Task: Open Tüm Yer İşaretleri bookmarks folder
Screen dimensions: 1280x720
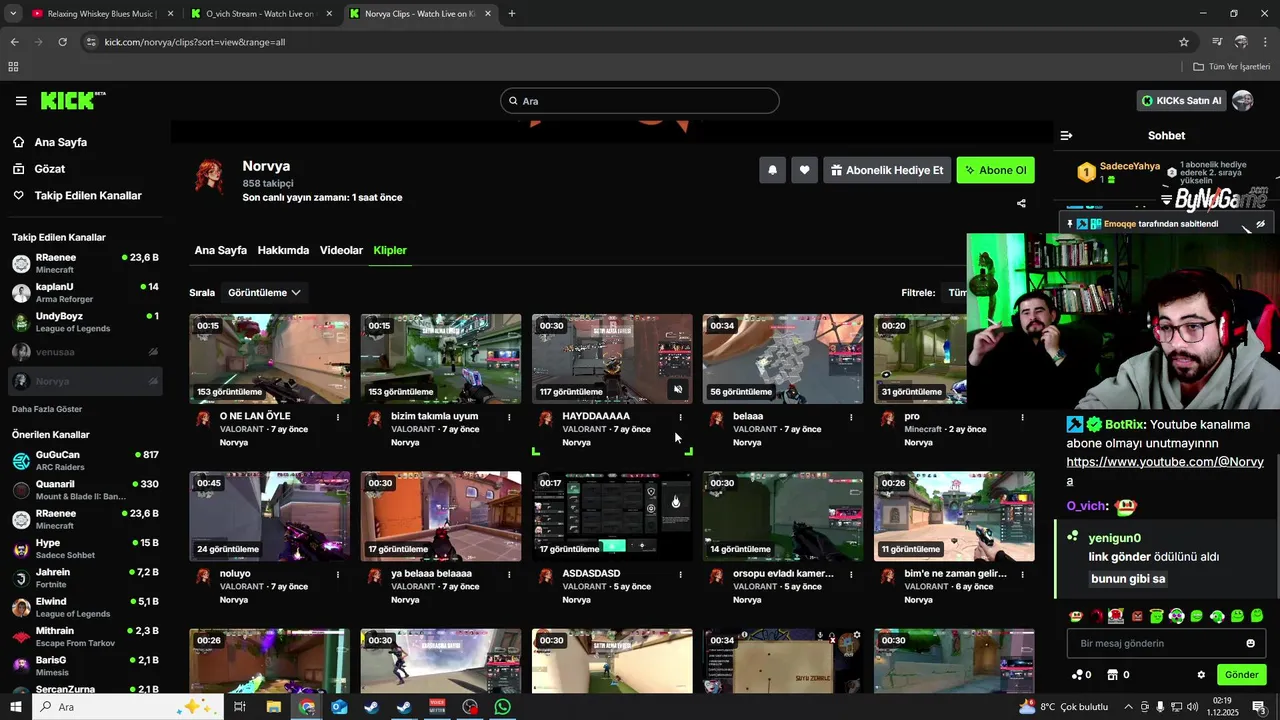Action: [1232, 67]
